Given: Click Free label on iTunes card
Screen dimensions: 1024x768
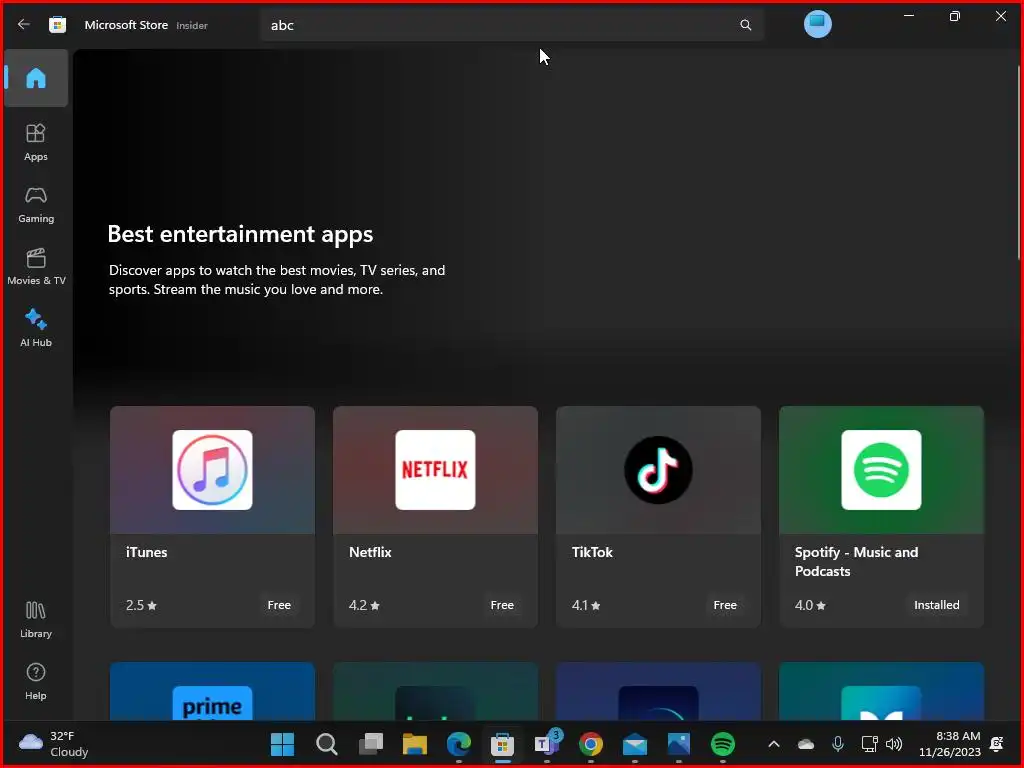Looking at the screenshot, I should [x=279, y=605].
